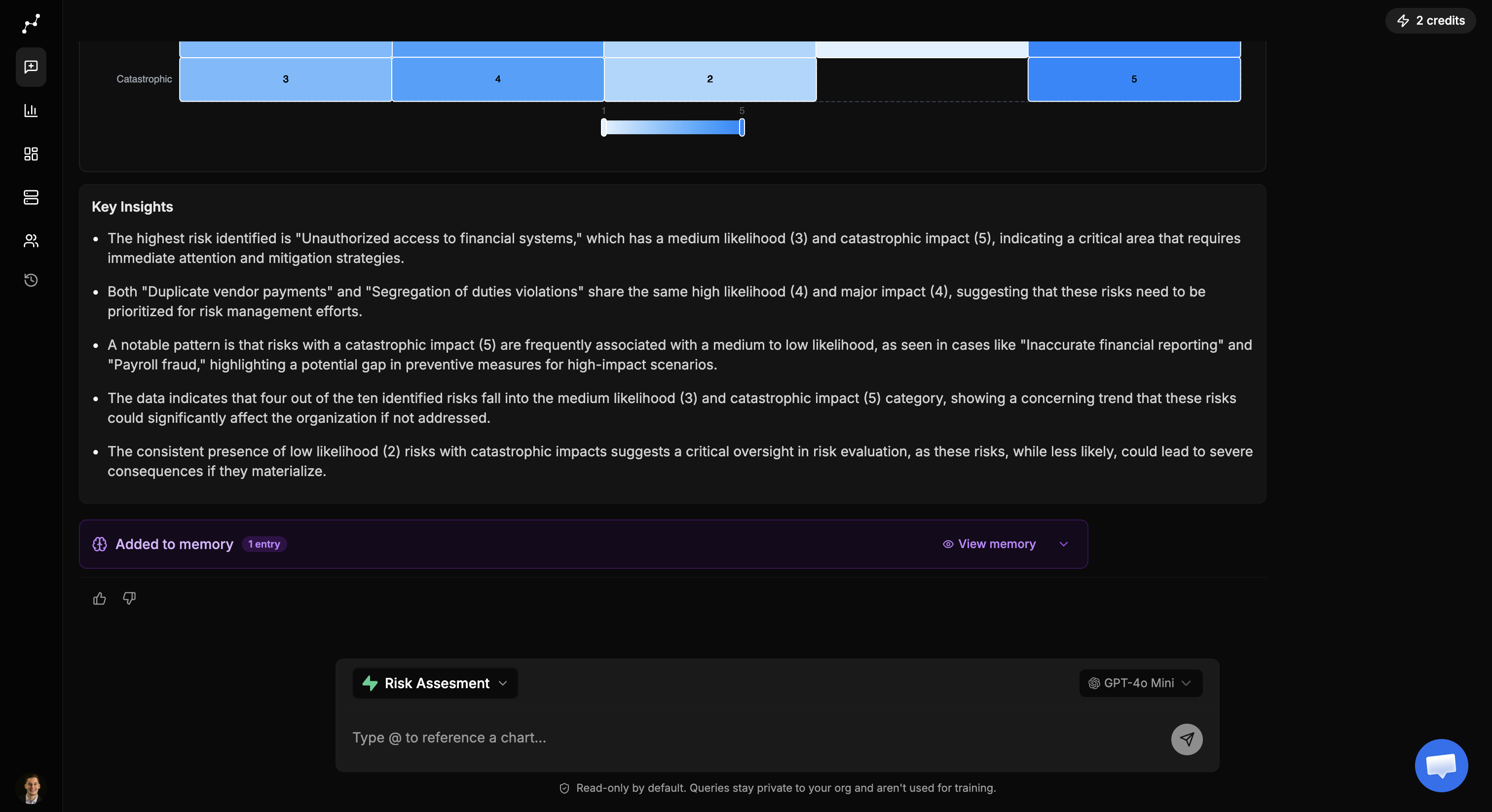Open the support chat bubble widget
Image resolution: width=1492 pixels, height=812 pixels.
coord(1441,765)
